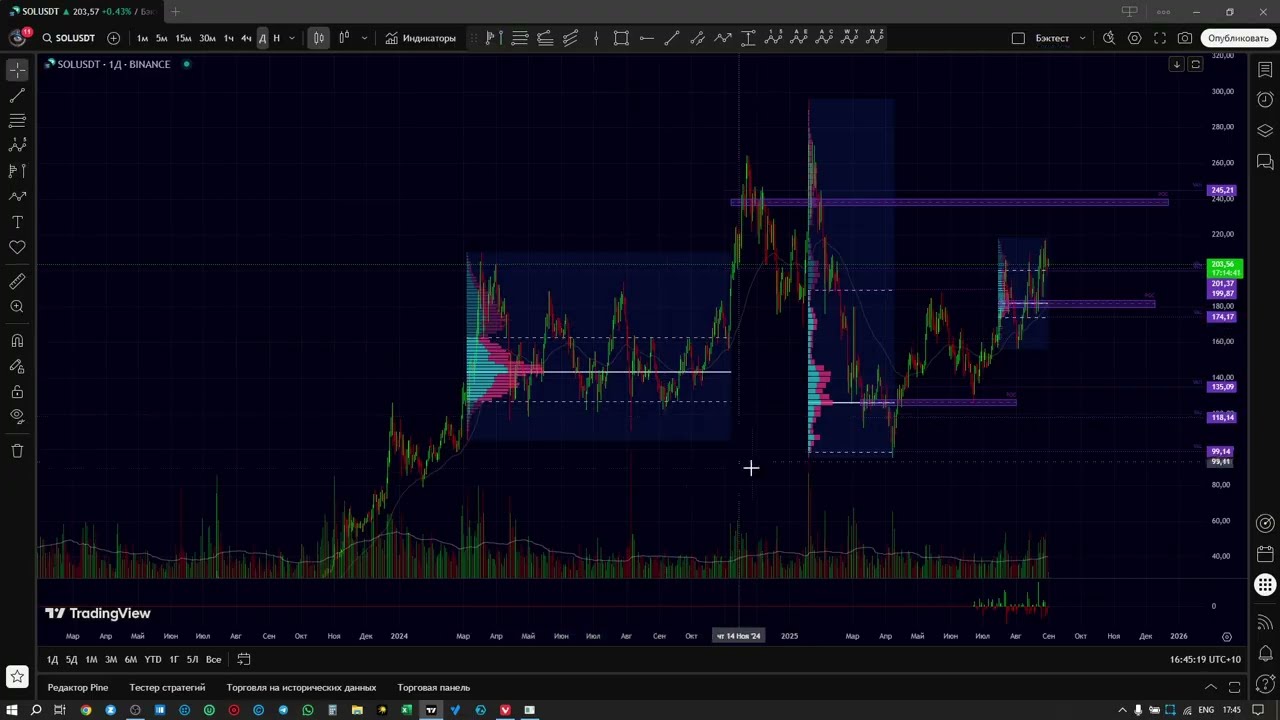Viewport: 1280px width, 720px height.
Task: Select the 1Д date range
Action: (53, 659)
